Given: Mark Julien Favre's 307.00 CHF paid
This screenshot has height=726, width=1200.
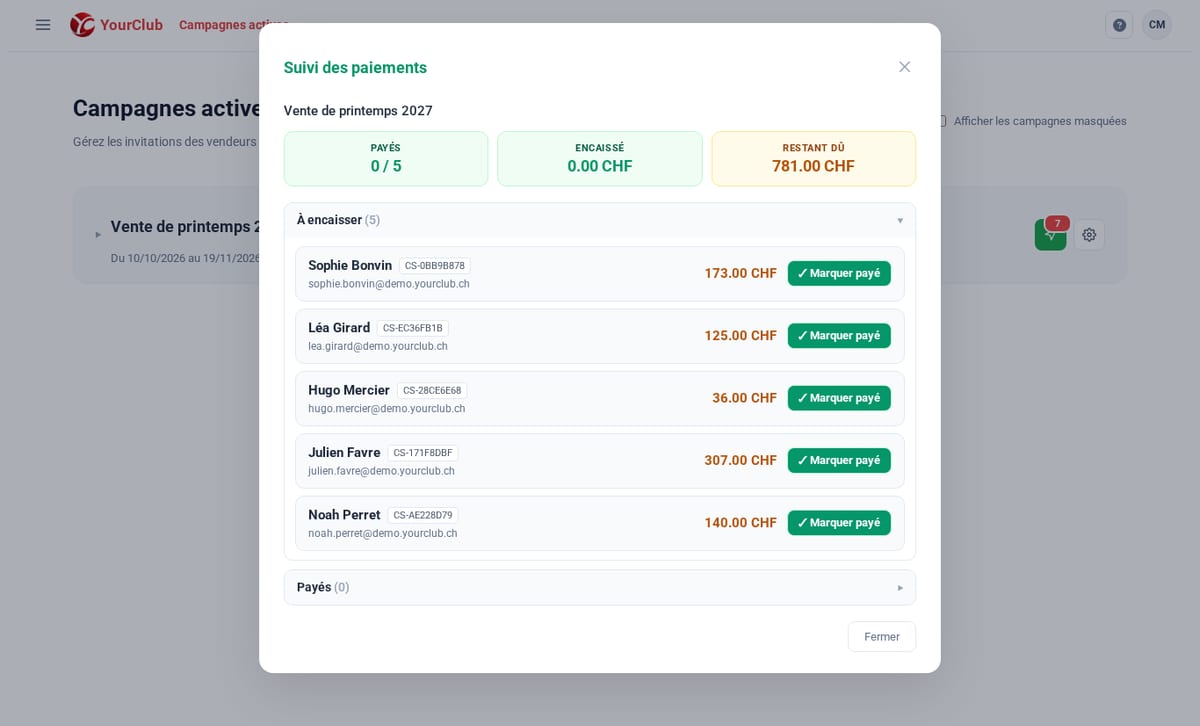Looking at the screenshot, I should click(839, 460).
